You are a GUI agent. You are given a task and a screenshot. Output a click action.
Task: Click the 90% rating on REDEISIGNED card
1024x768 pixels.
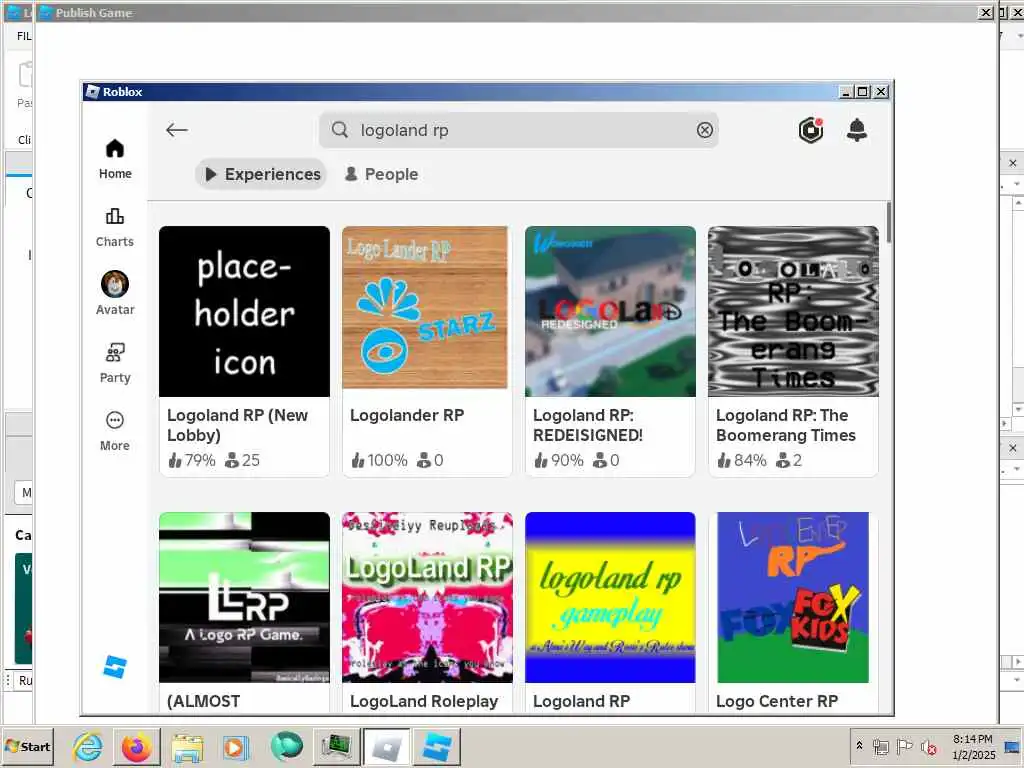[x=558, y=460]
